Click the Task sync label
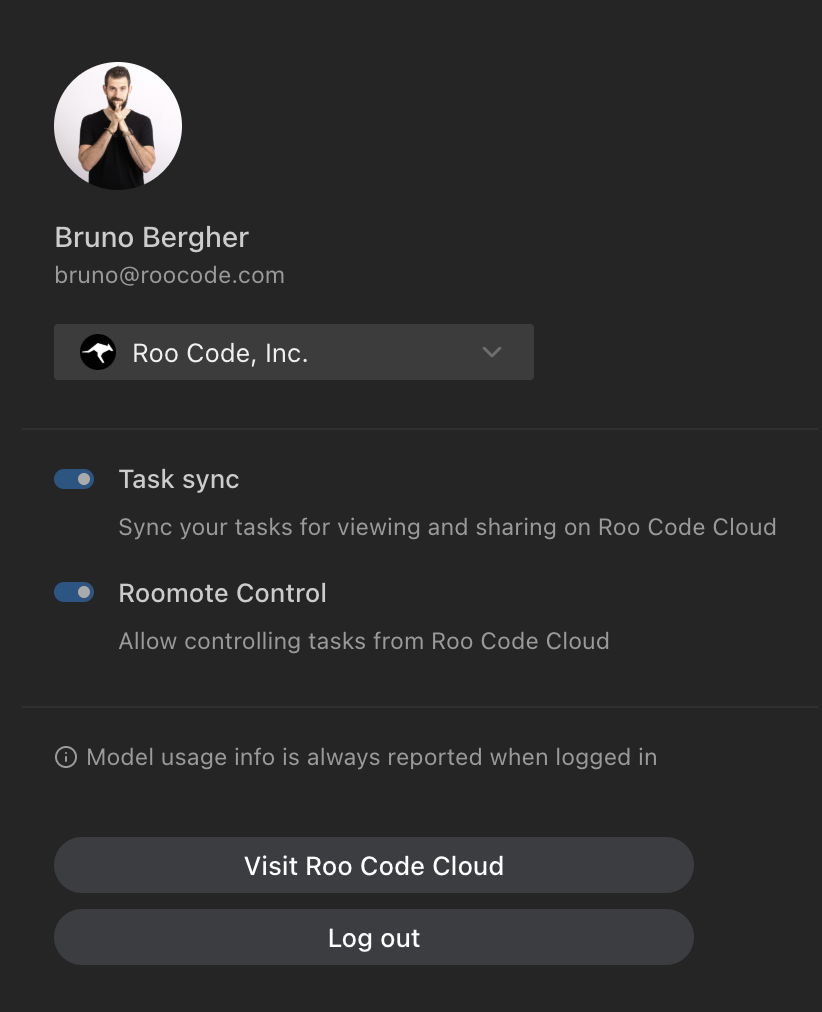This screenshot has height=1012, width=822. pyautogui.click(x=179, y=480)
